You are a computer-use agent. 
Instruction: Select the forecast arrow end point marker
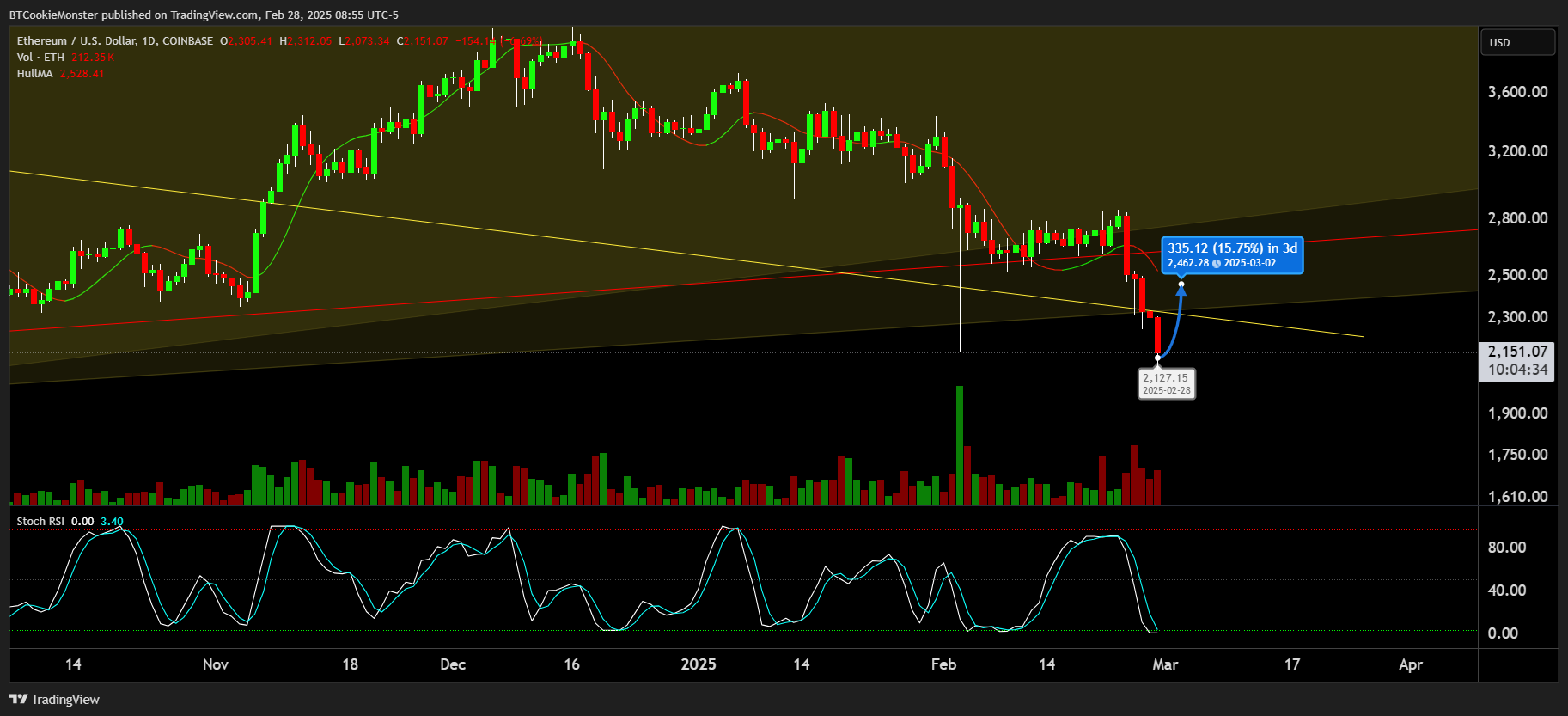[x=1181, y=285]
